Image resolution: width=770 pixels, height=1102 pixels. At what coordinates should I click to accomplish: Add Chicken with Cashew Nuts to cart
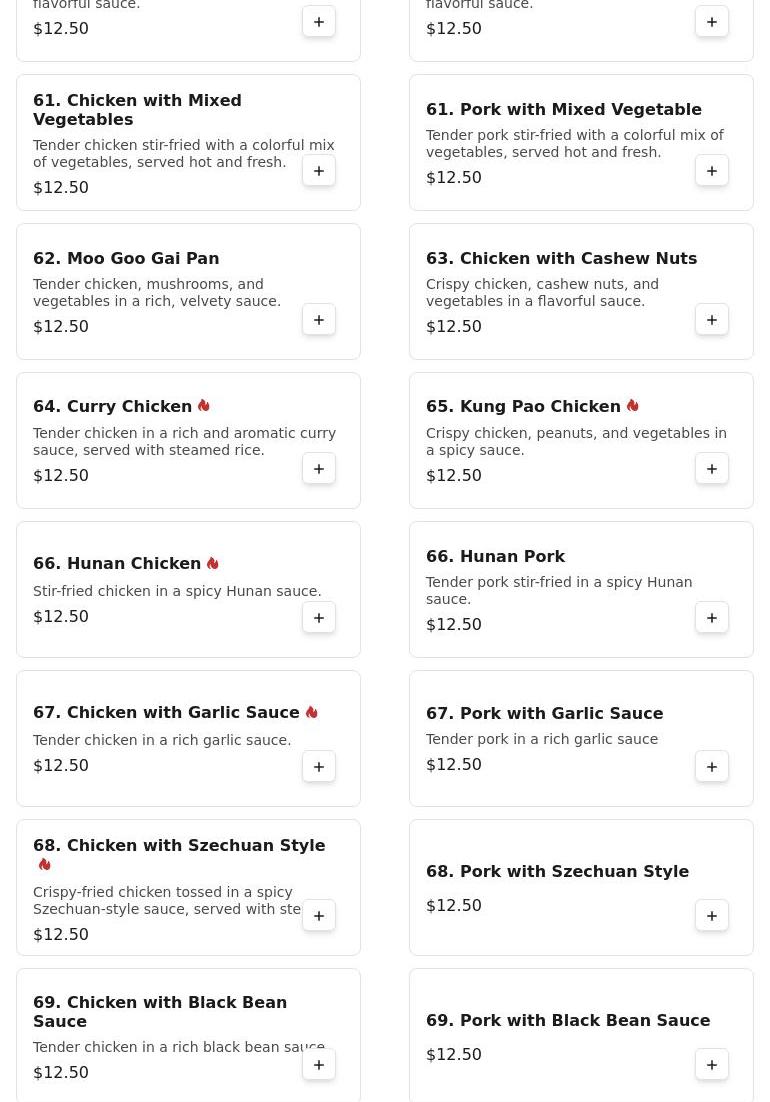click(712, 320)
